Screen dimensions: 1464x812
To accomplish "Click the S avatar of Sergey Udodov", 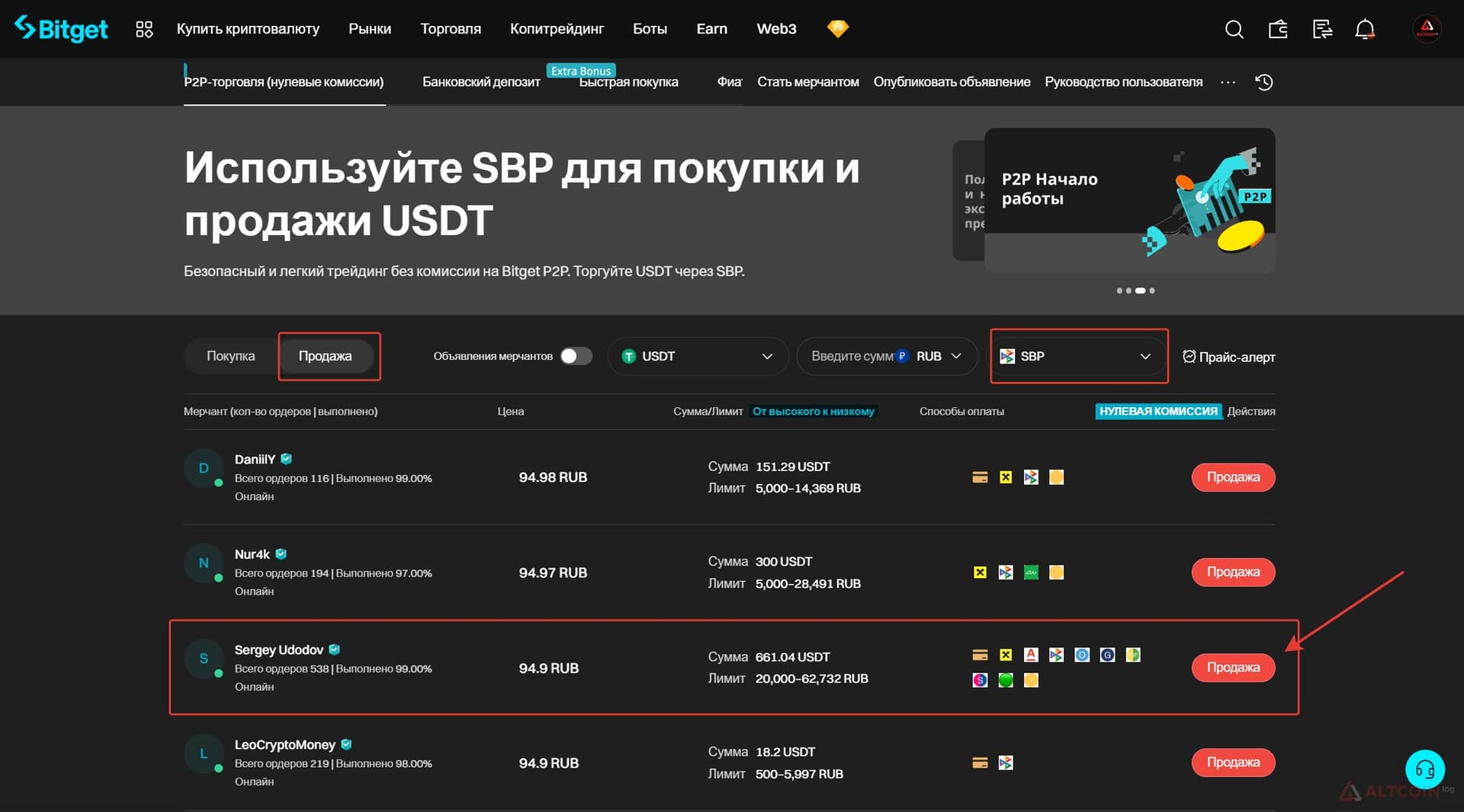I will tap(204, 659).
